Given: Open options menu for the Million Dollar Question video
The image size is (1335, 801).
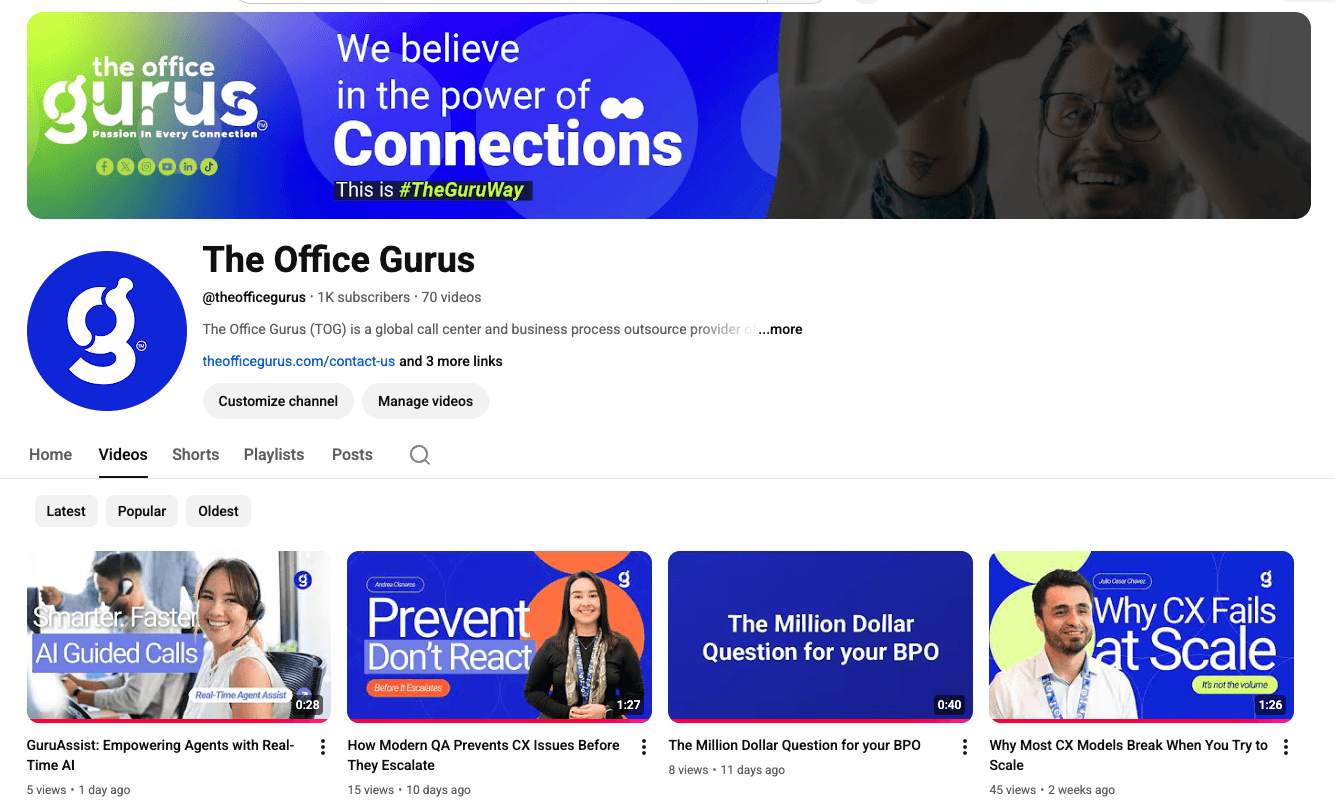Looking at the screenshot, I should point(964,746).
